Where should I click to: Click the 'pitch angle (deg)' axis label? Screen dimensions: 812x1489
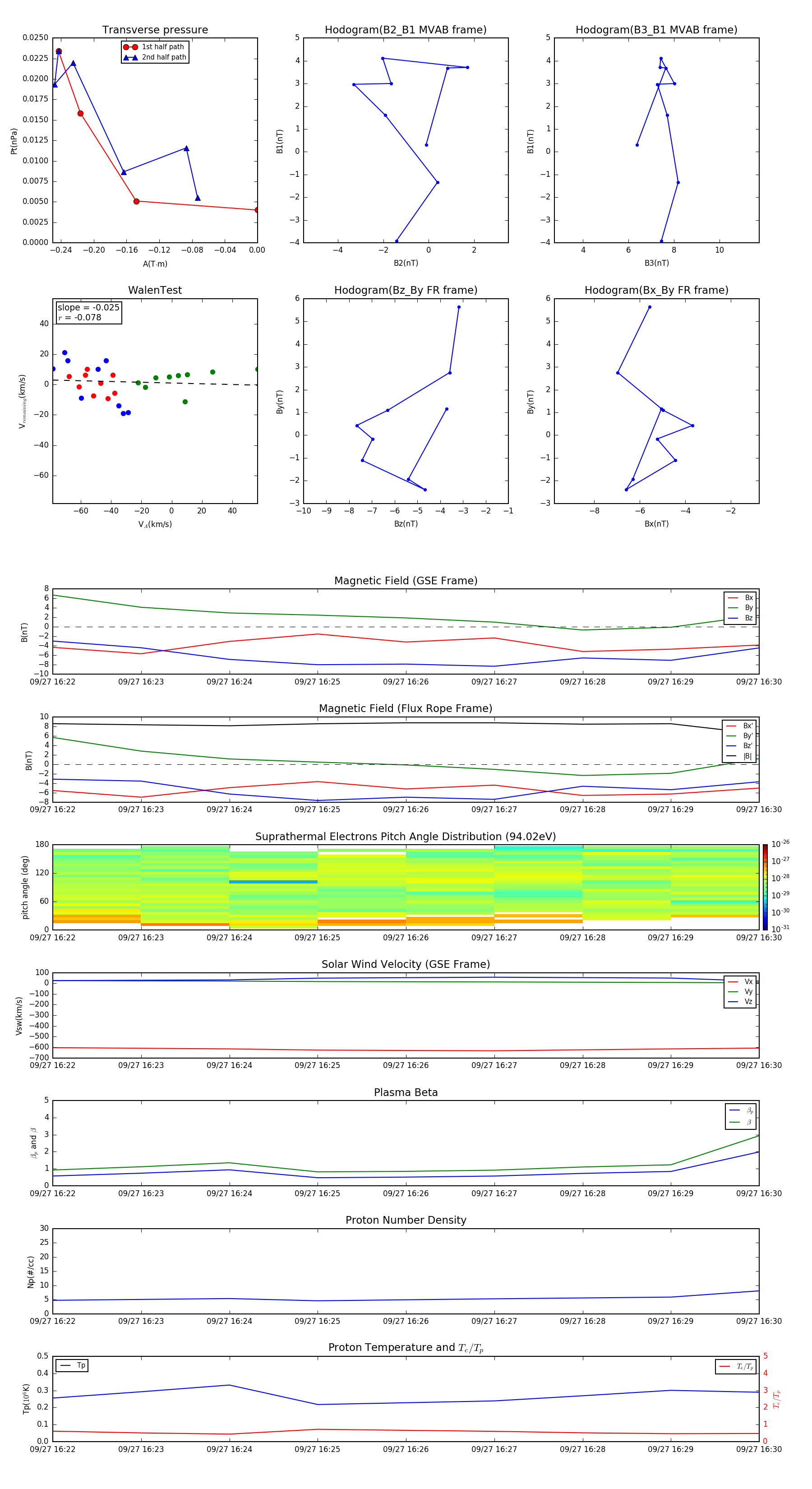click(25, 887)
